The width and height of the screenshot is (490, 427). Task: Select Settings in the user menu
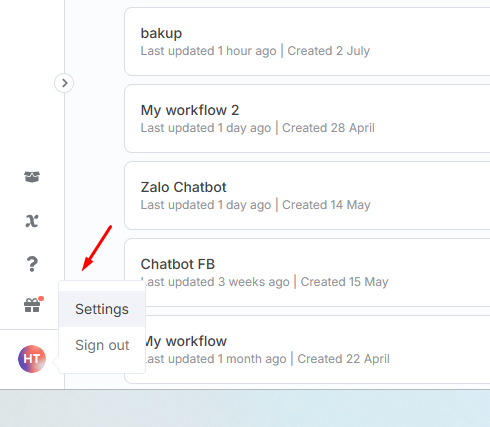click(102, 309)
